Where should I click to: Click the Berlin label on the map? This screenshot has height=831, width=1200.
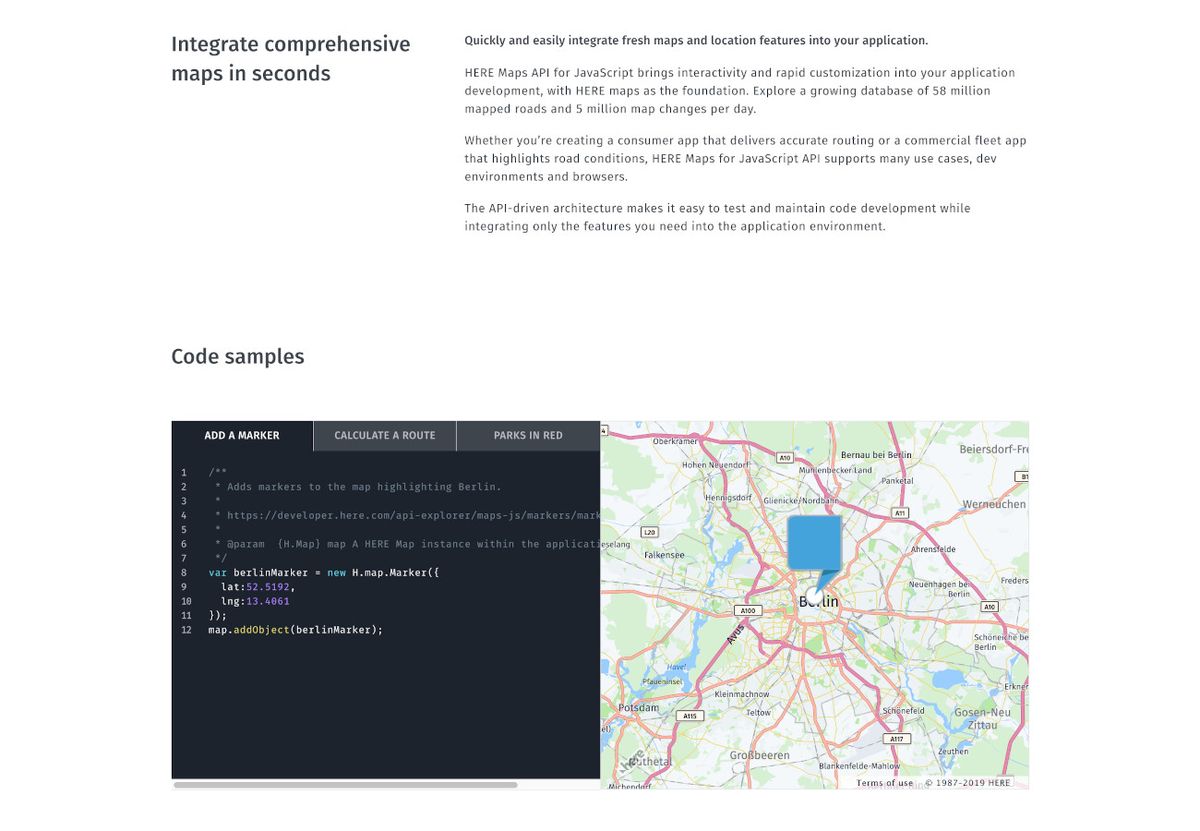pos(818,601)
